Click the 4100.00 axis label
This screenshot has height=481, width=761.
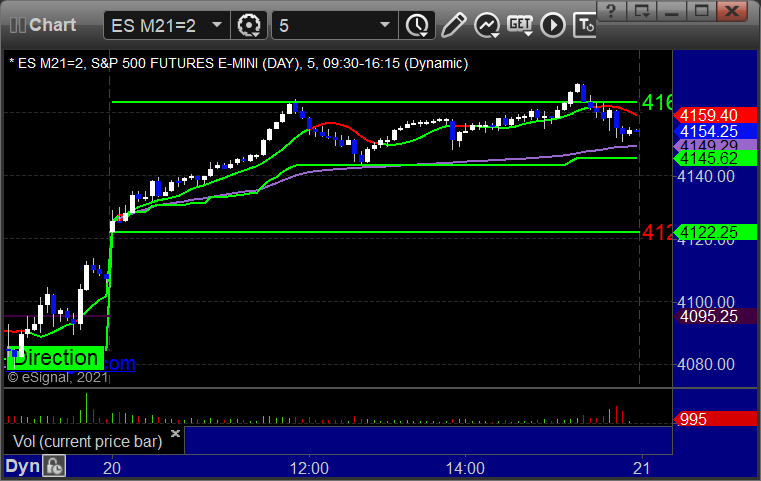[706, 302]
